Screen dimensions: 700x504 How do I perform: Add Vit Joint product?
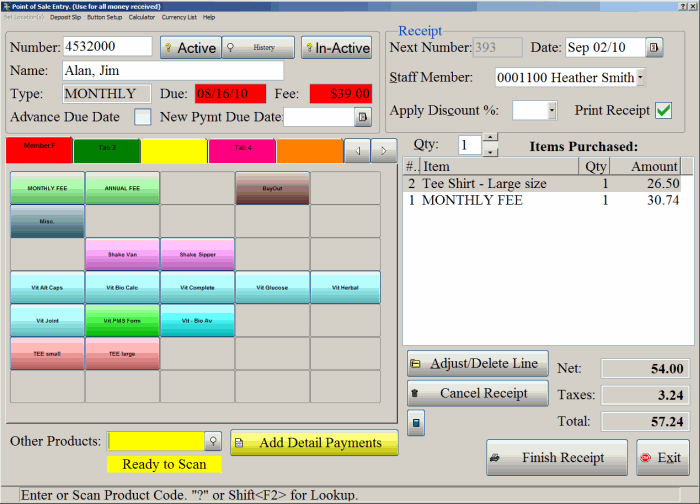click(x=47, y=321)
